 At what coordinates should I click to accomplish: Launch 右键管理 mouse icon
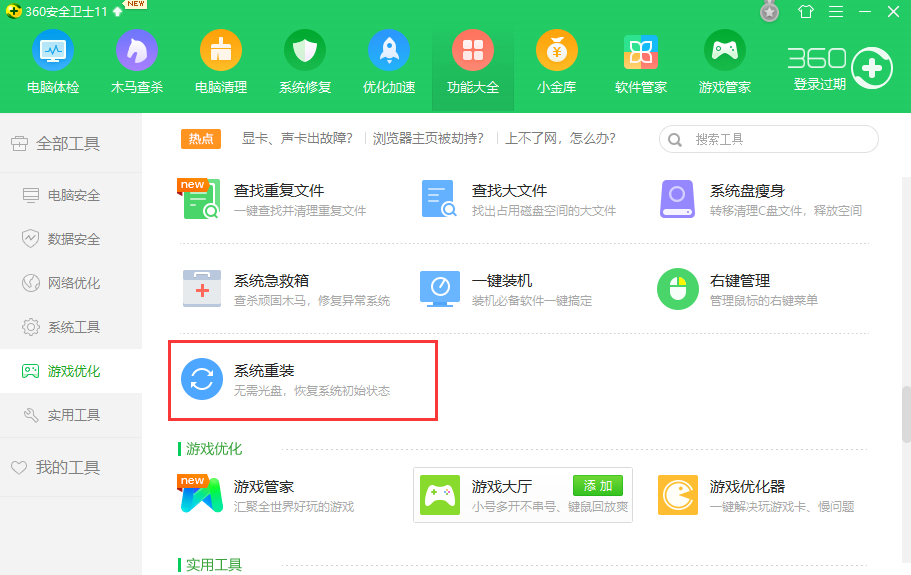[677, 289]
